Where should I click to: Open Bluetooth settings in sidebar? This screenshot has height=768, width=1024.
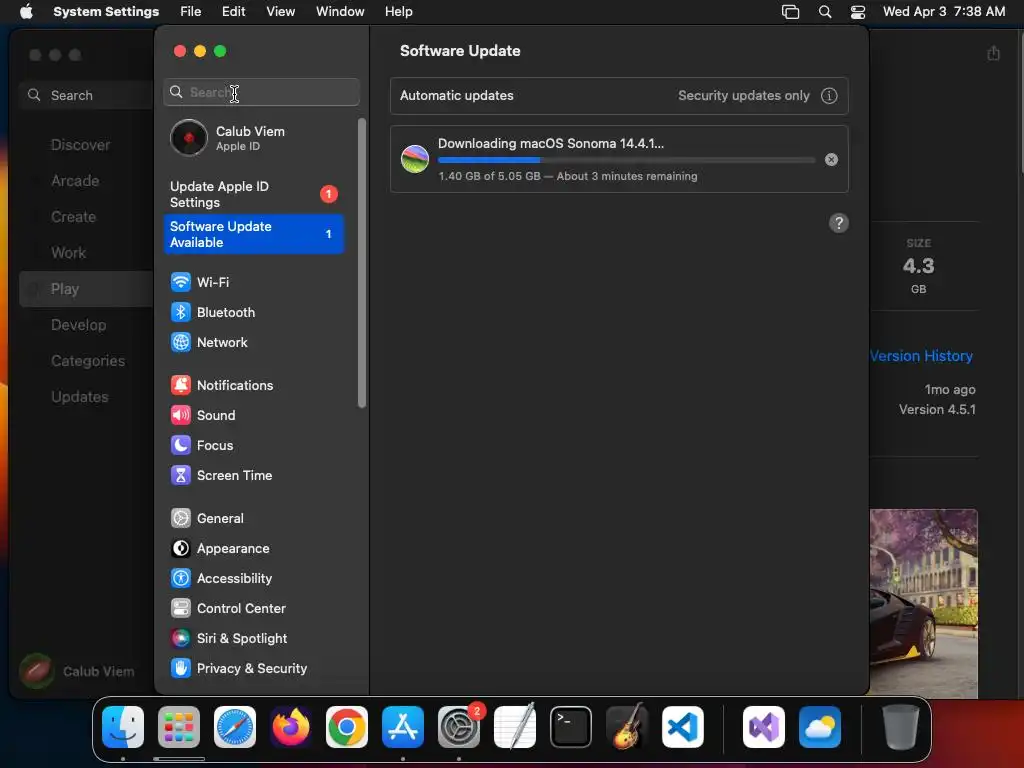click(213, 312)
